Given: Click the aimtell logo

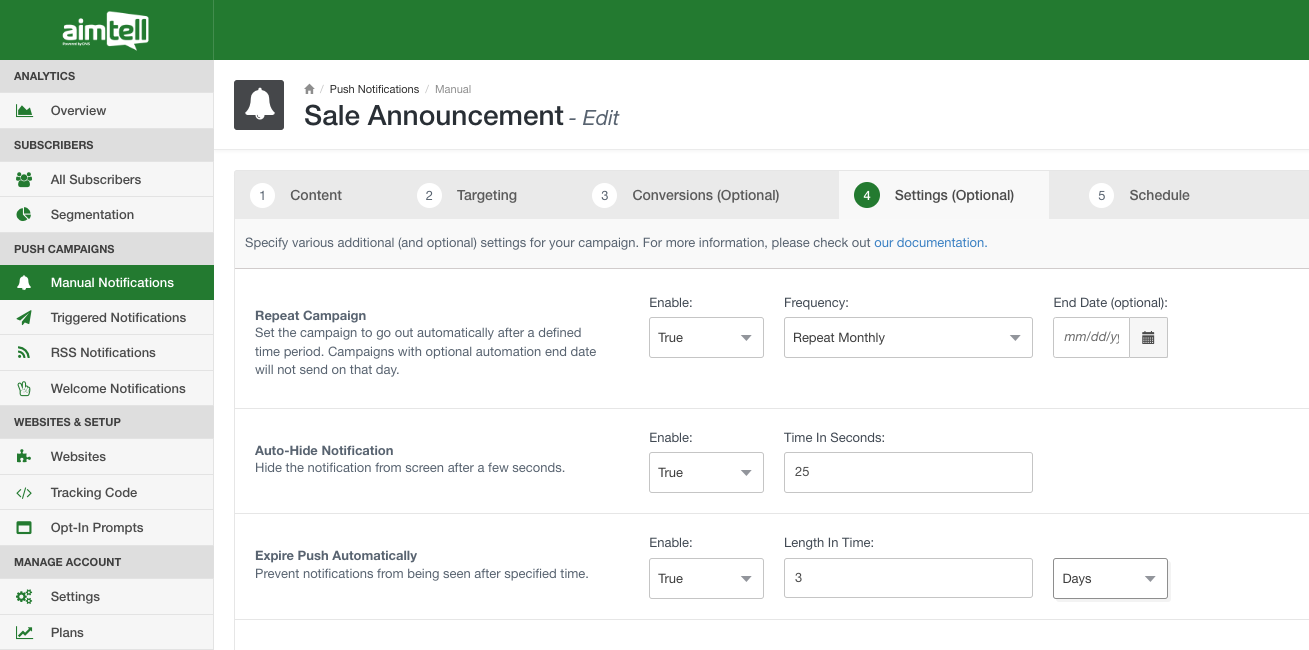Looking at the screenshot, I should [x=106, y=32].
